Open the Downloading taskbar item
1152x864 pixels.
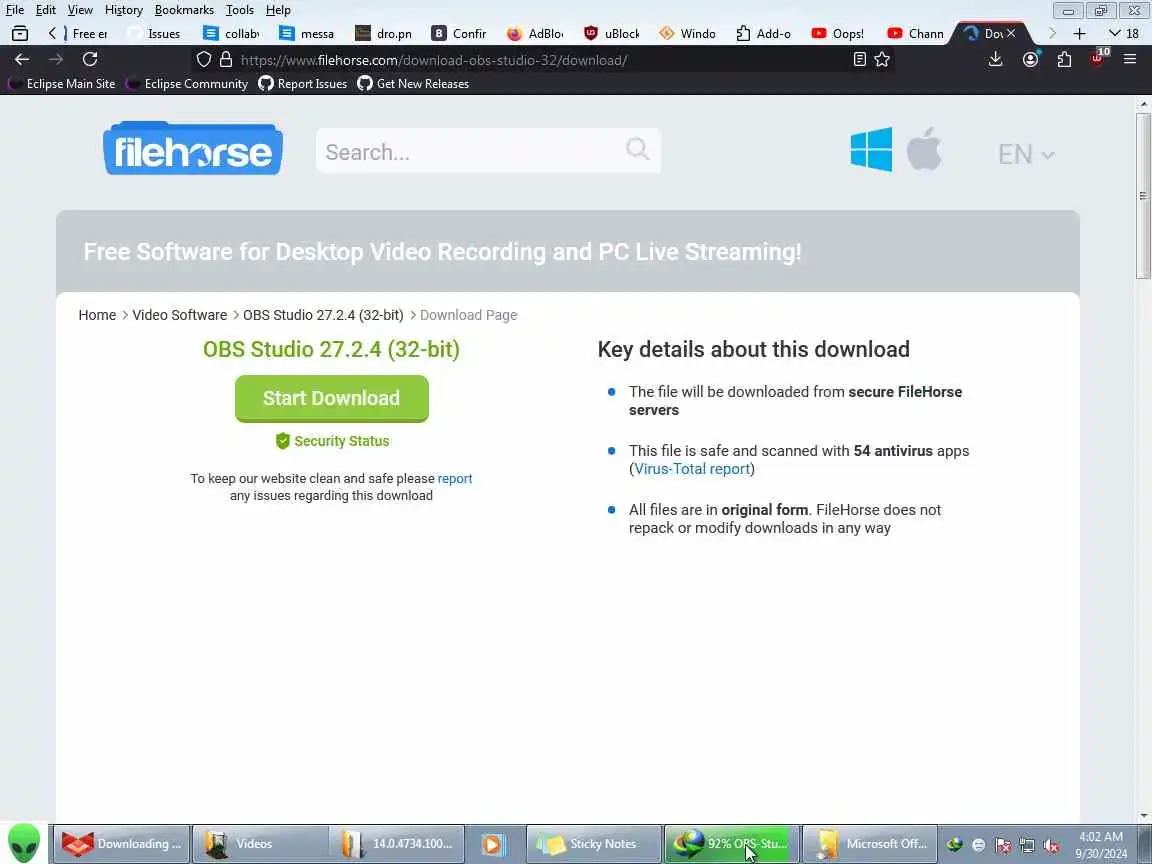coord(120,843)
